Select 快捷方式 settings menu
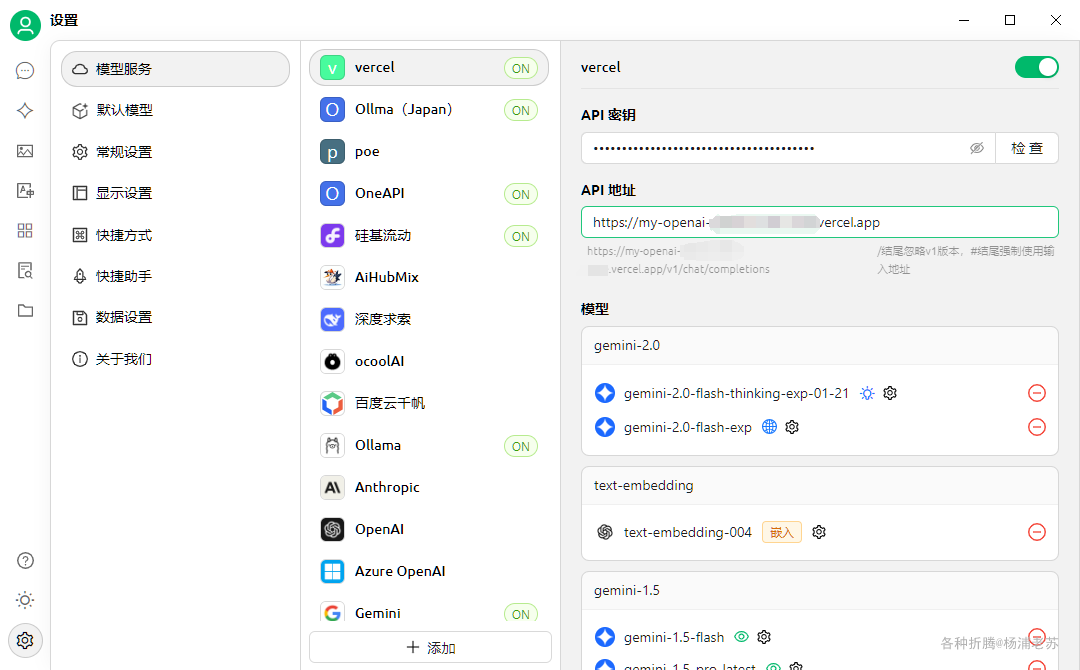Viewport: 1080px width, 670px height. (x=176, y=235)
